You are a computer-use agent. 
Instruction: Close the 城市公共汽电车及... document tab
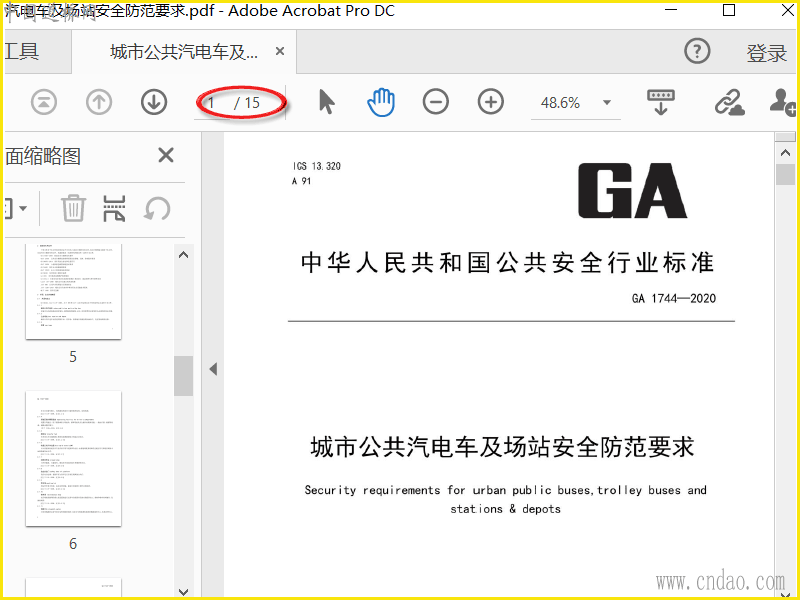[280, 51]
